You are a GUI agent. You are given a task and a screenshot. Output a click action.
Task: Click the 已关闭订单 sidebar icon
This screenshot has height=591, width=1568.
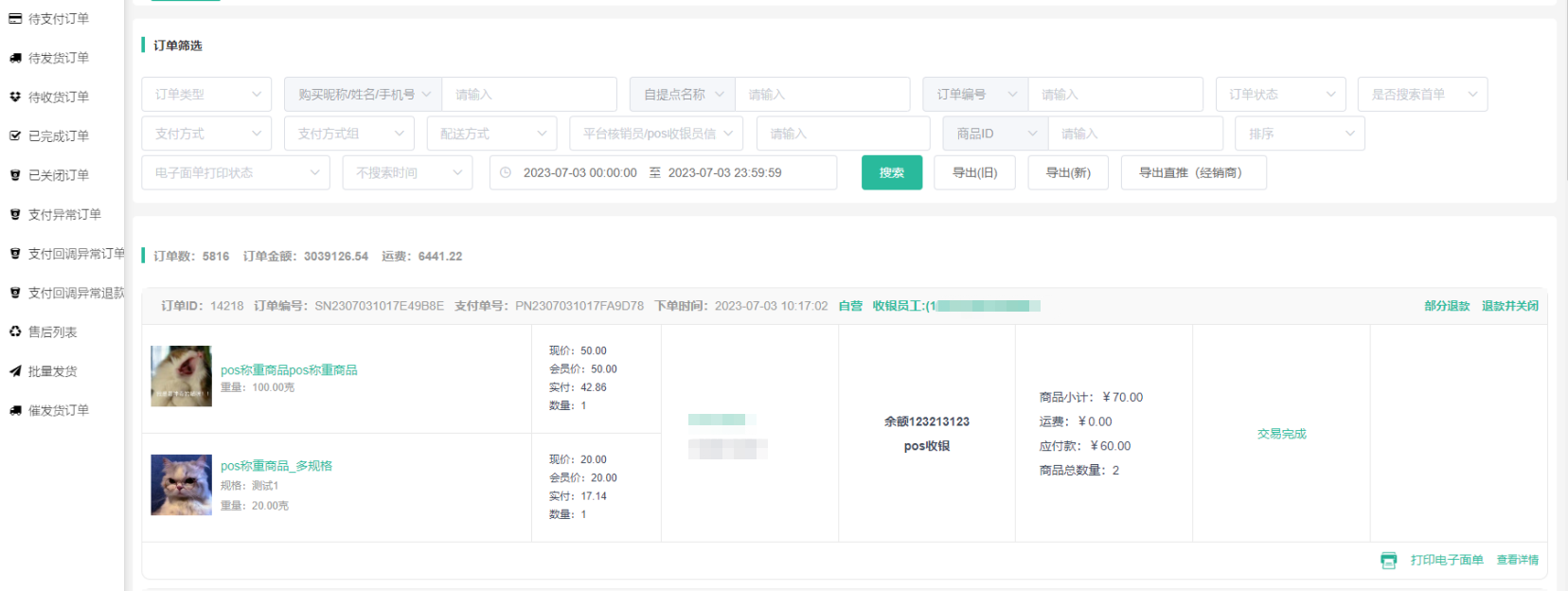click(x=15, y=175)
